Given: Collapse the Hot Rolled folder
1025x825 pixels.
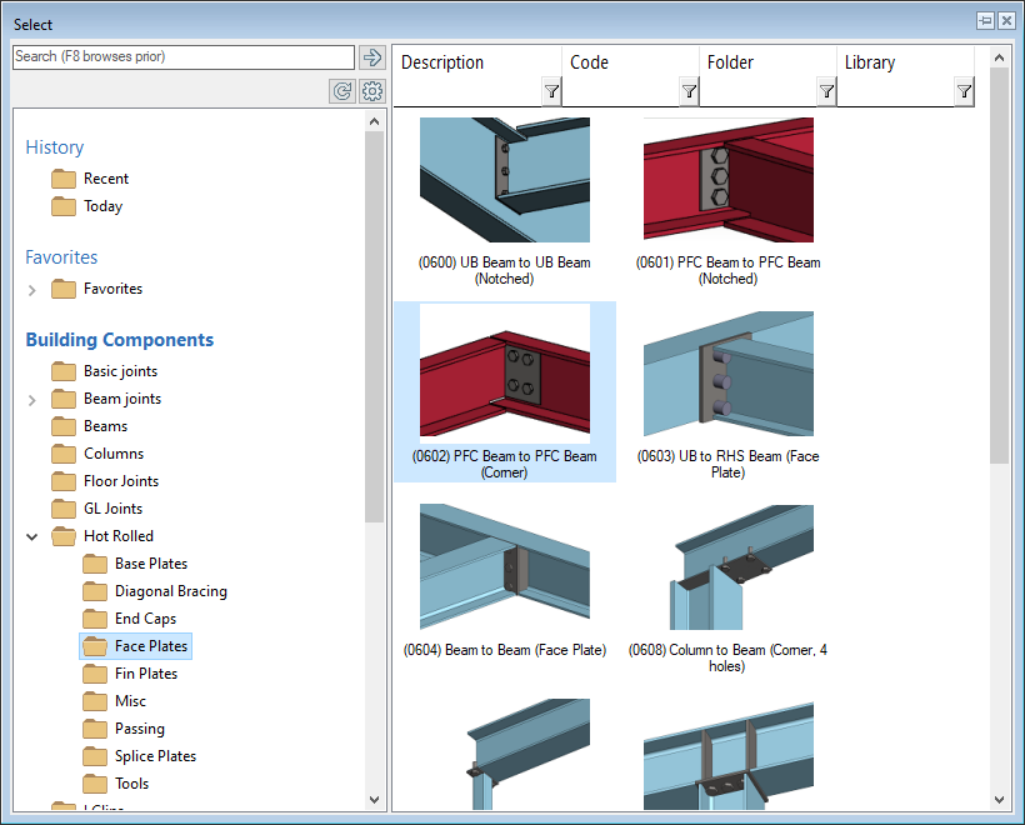Looking at the screenshot, I should (32, 537).
